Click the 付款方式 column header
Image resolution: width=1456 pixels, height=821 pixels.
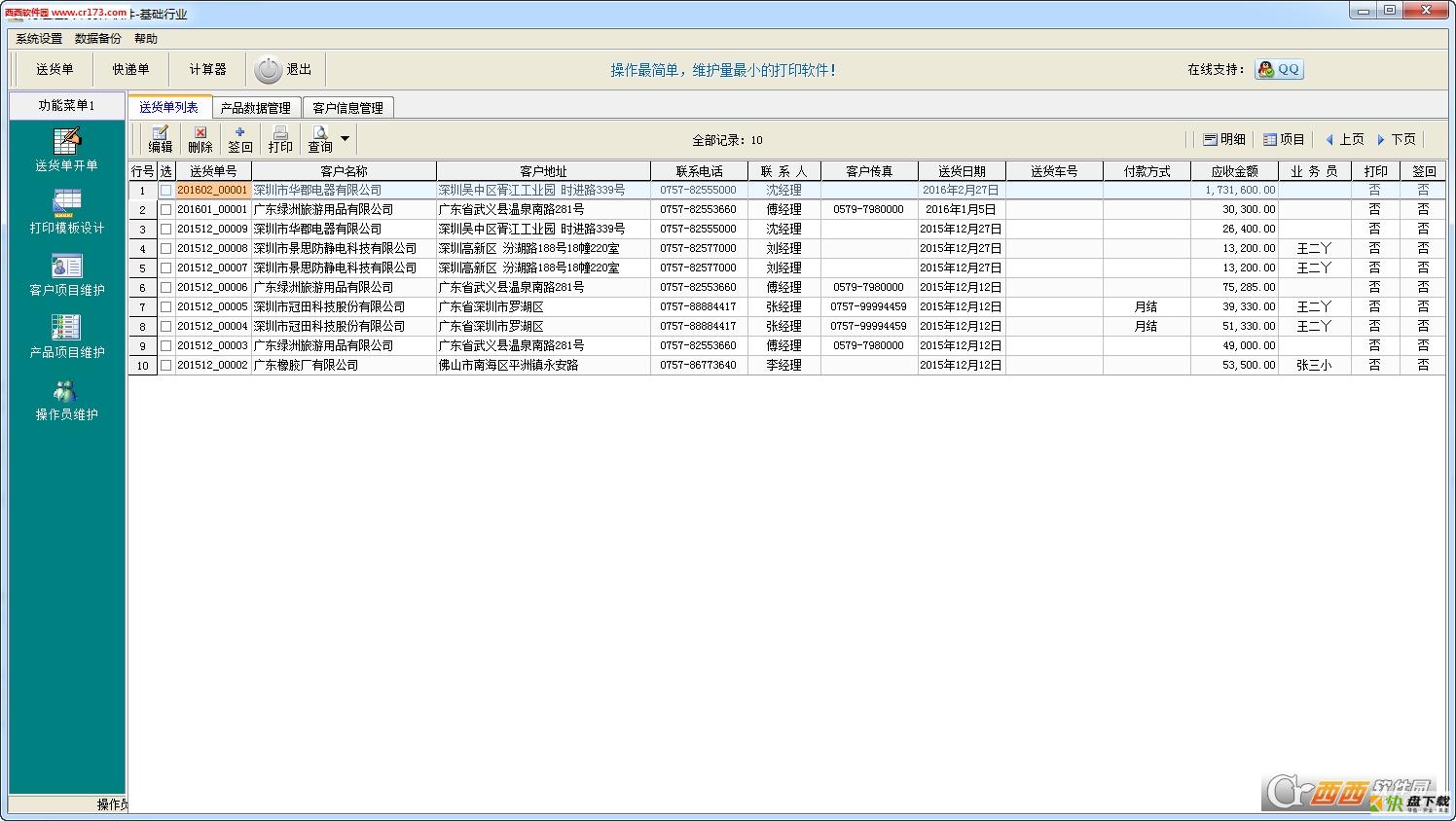[x=1147, y=171]
